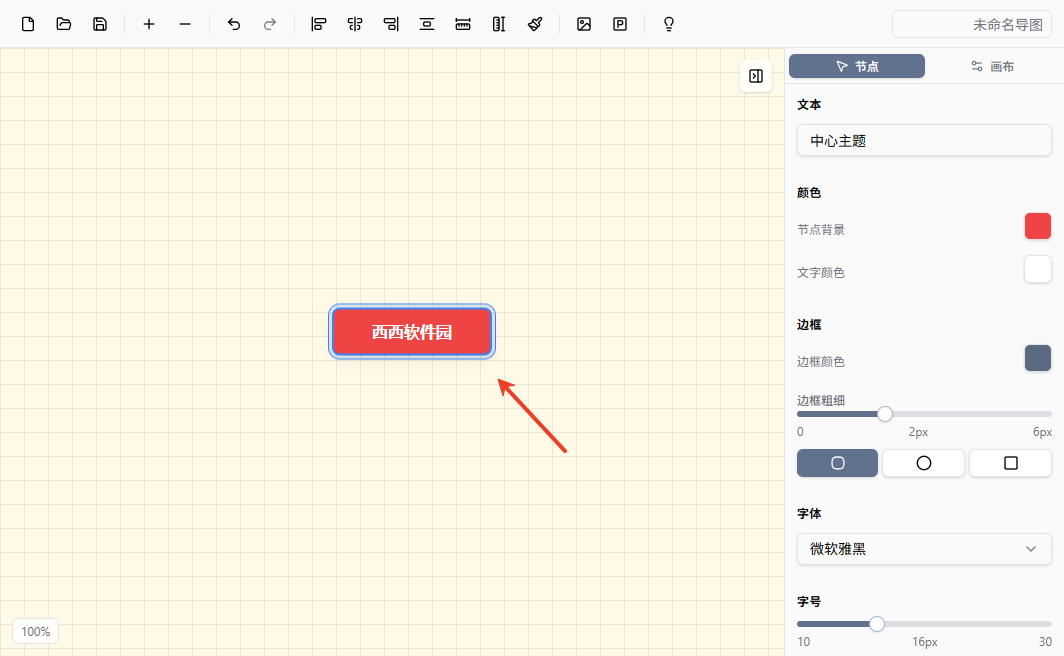Open the 微软雅黑 font dropdown
The image size is (1064, 656).
(924, 549)
